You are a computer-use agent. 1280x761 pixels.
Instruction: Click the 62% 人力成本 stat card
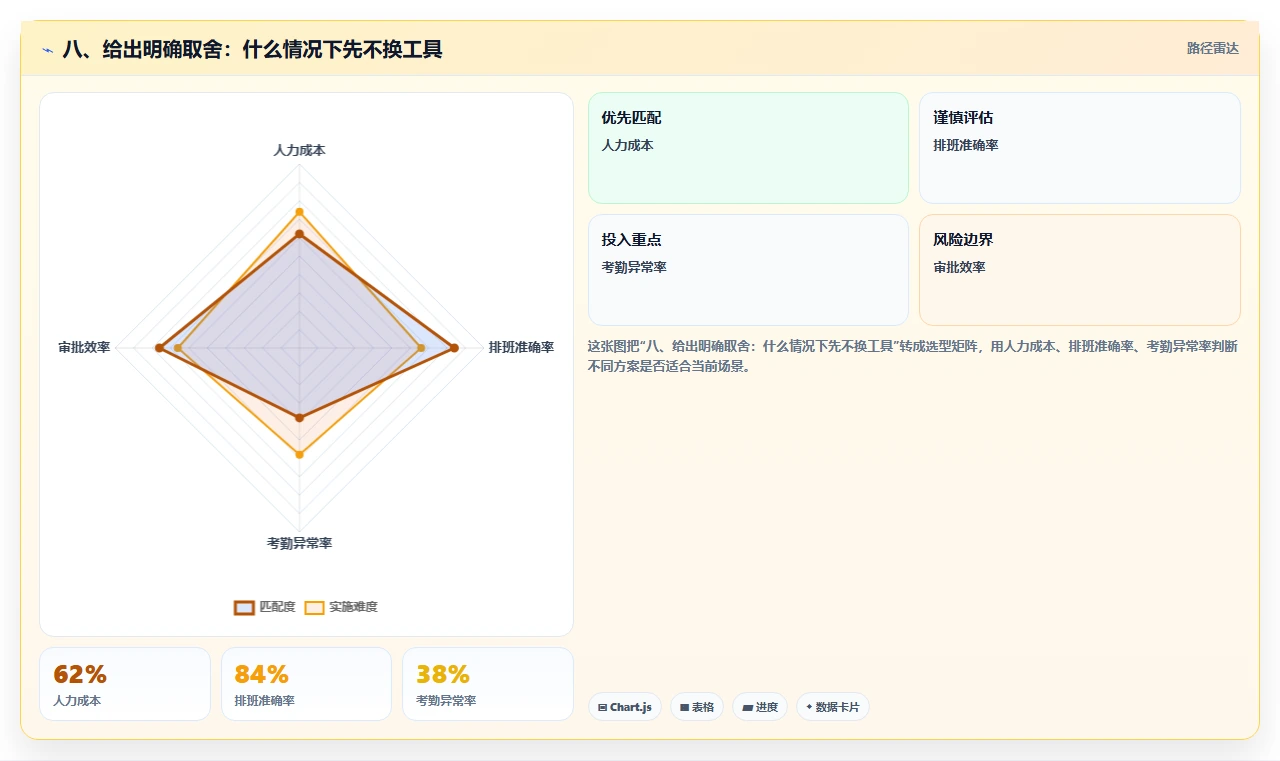click(x=125, y=684)
